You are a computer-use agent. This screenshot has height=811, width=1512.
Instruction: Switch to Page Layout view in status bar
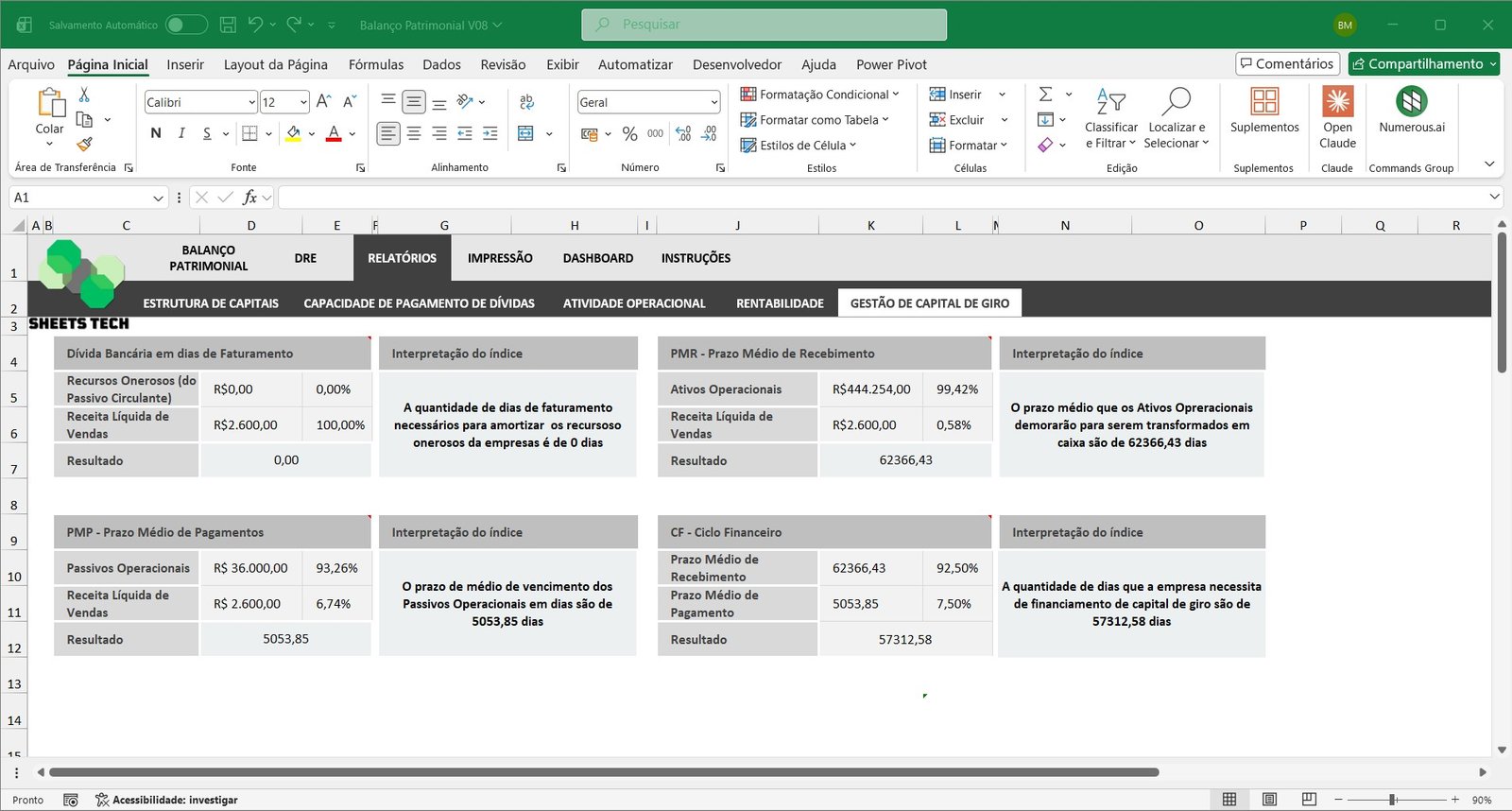pos(1269,800)
